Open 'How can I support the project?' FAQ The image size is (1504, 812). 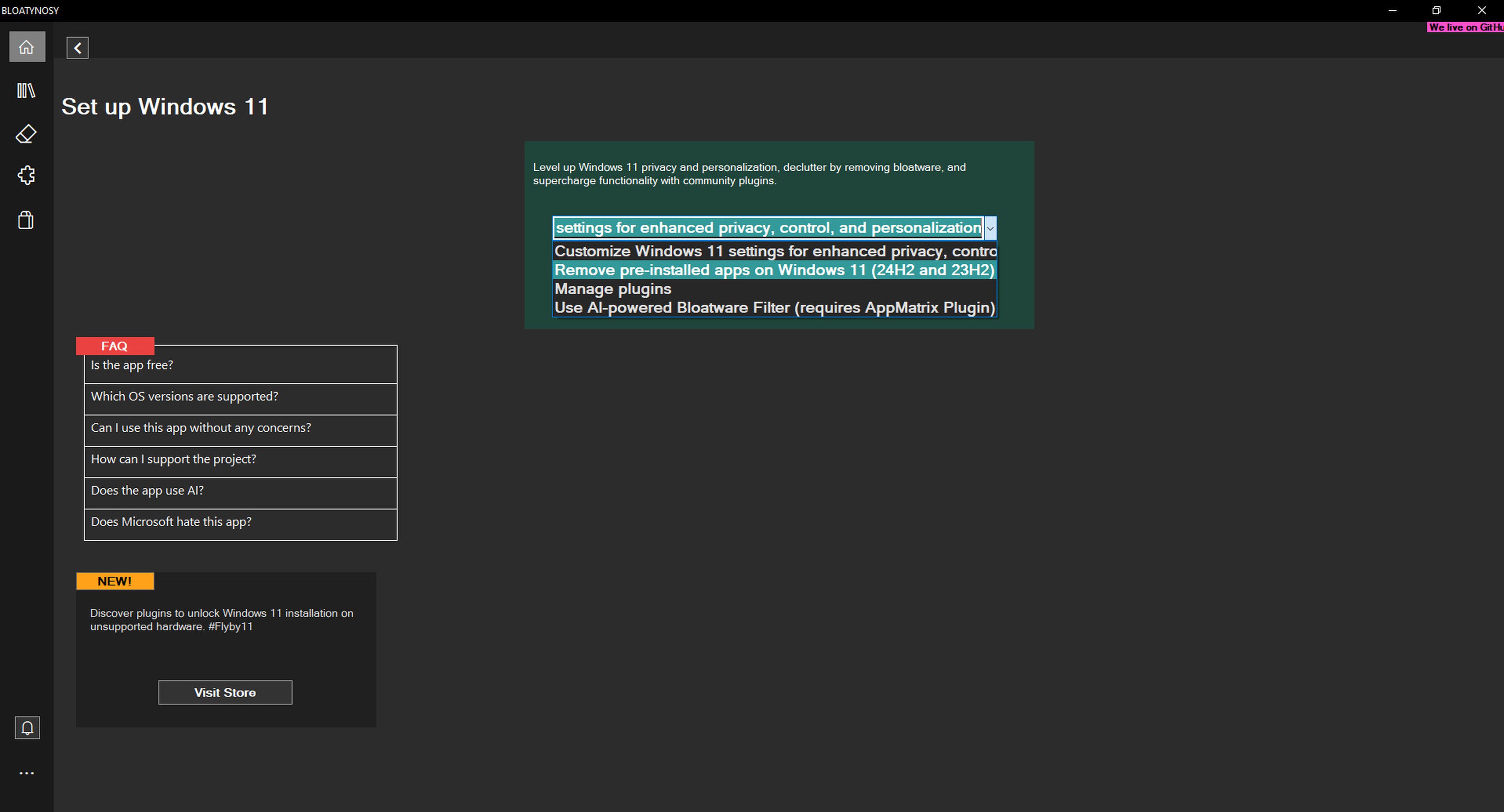240,462
